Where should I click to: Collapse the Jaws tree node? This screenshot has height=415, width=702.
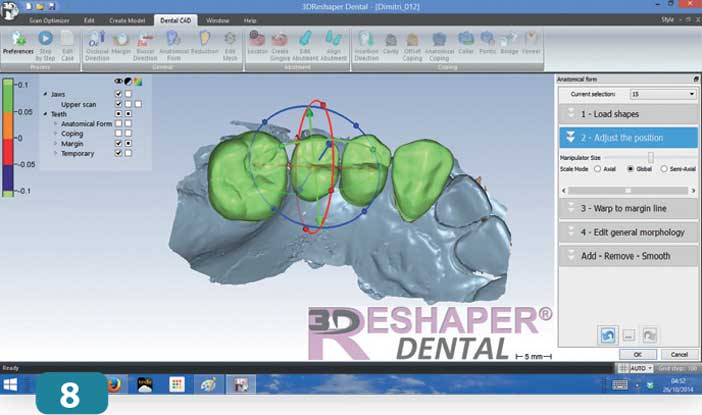tap(45, 94)
